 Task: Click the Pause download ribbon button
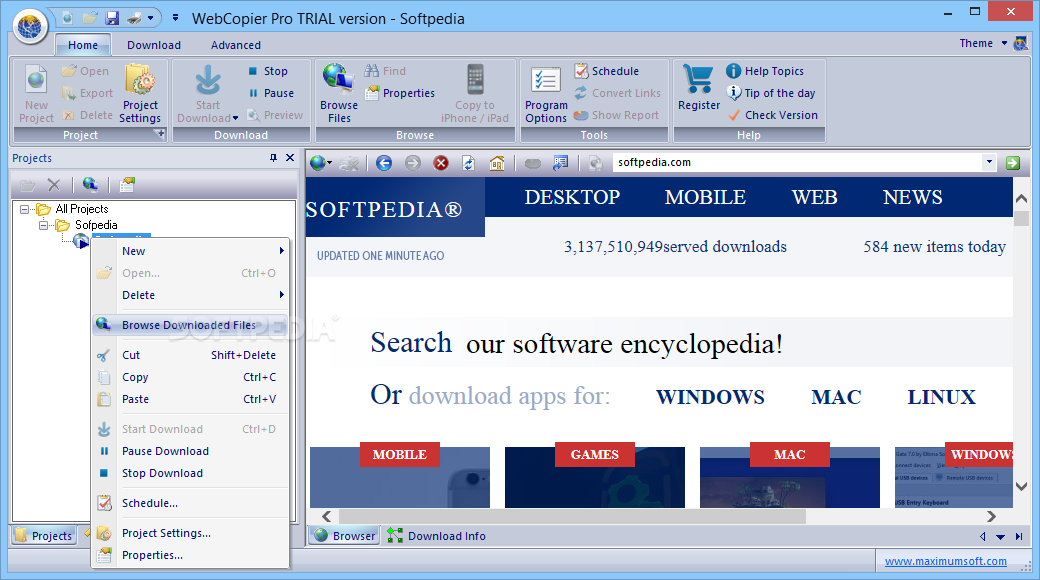pos(271,93)
